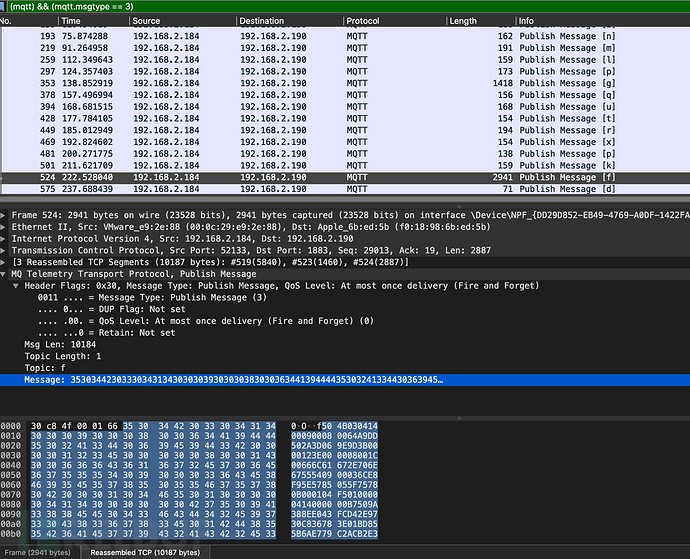
Task: Select packet 353 with length 1418
Action: pyautogui.click(x=345, y=83)
